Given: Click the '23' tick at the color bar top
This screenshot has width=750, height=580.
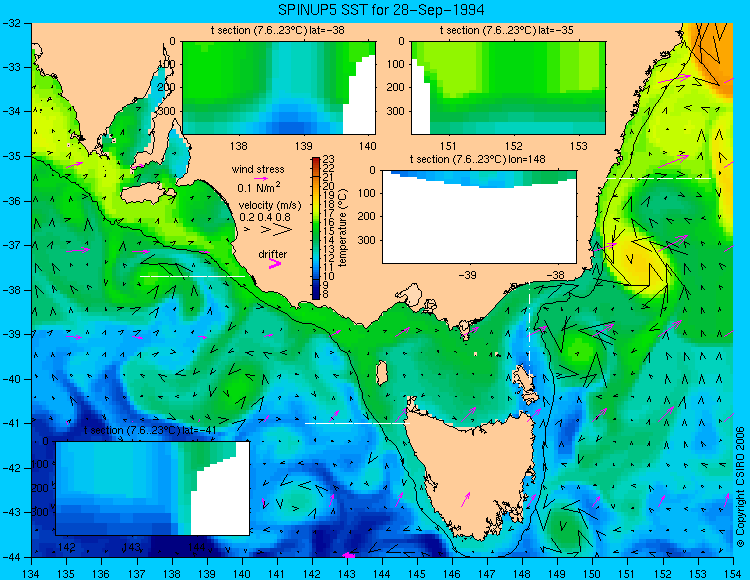Looking at the screenshot, I should point(329,159).
